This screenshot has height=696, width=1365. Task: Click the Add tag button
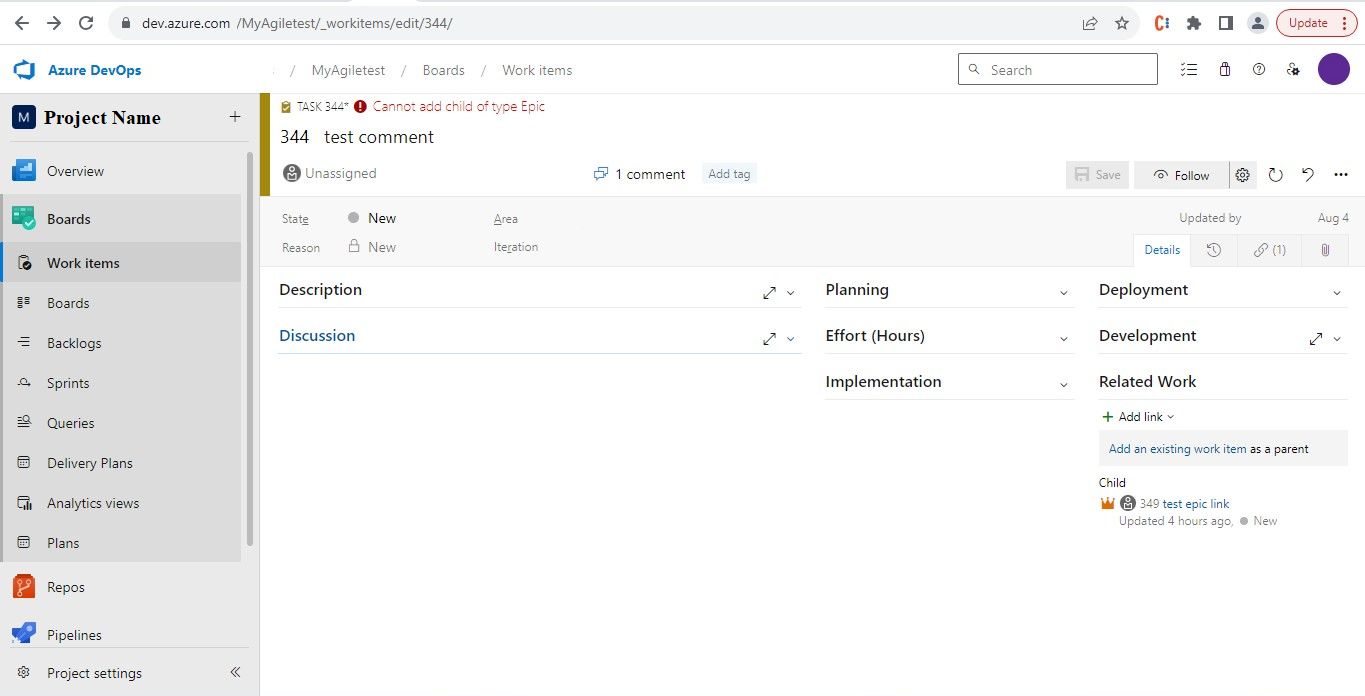[729, 174]
